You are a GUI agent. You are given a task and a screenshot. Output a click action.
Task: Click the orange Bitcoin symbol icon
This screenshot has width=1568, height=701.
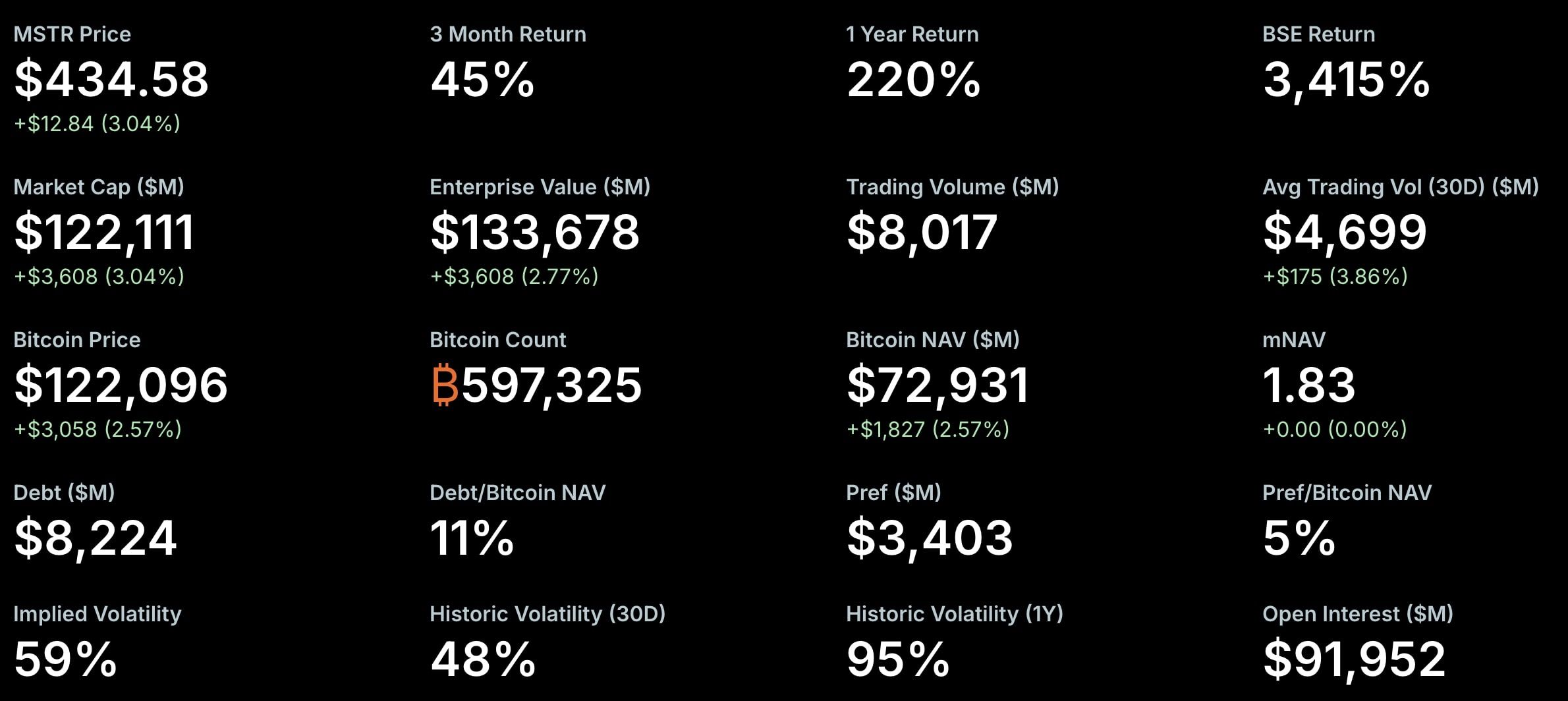coord(445,385)
